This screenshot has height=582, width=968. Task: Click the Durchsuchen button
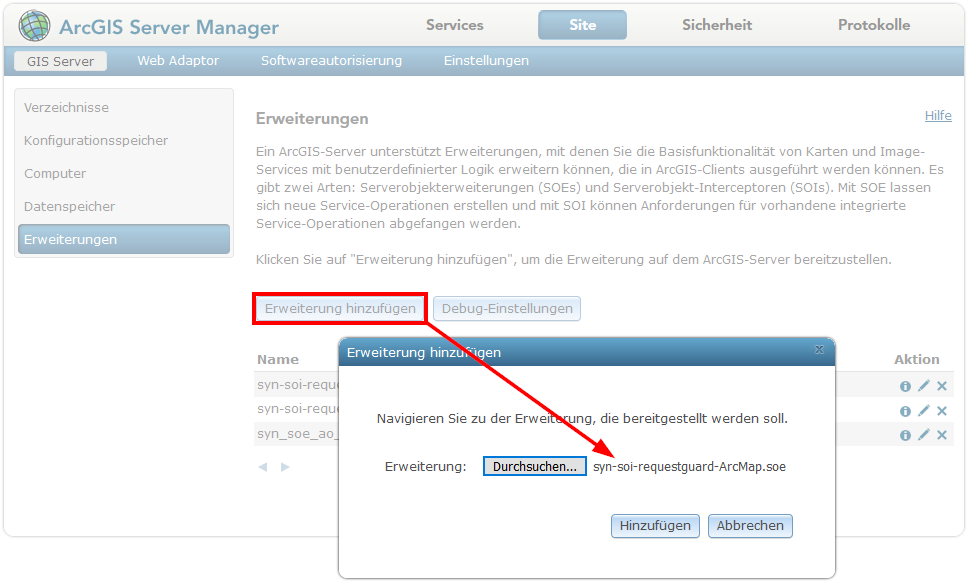point(534,465)
